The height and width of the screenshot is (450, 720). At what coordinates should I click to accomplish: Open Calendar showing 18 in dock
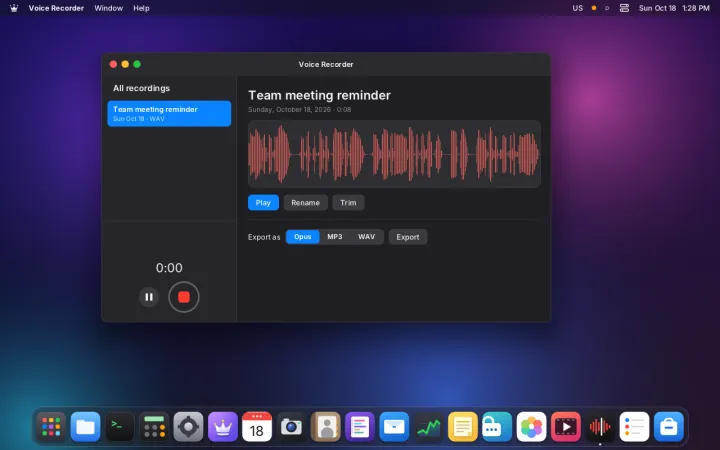point(257,427)
